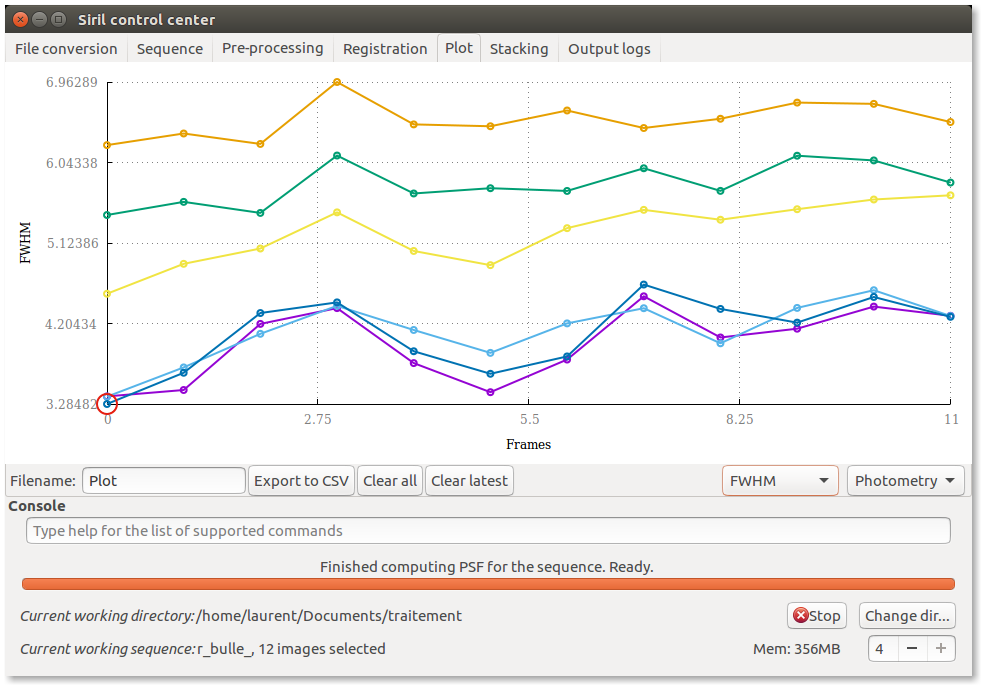Increase thread count with plus button
The height and width of the screenshot is (685, 981).
(x=940, y=649)
